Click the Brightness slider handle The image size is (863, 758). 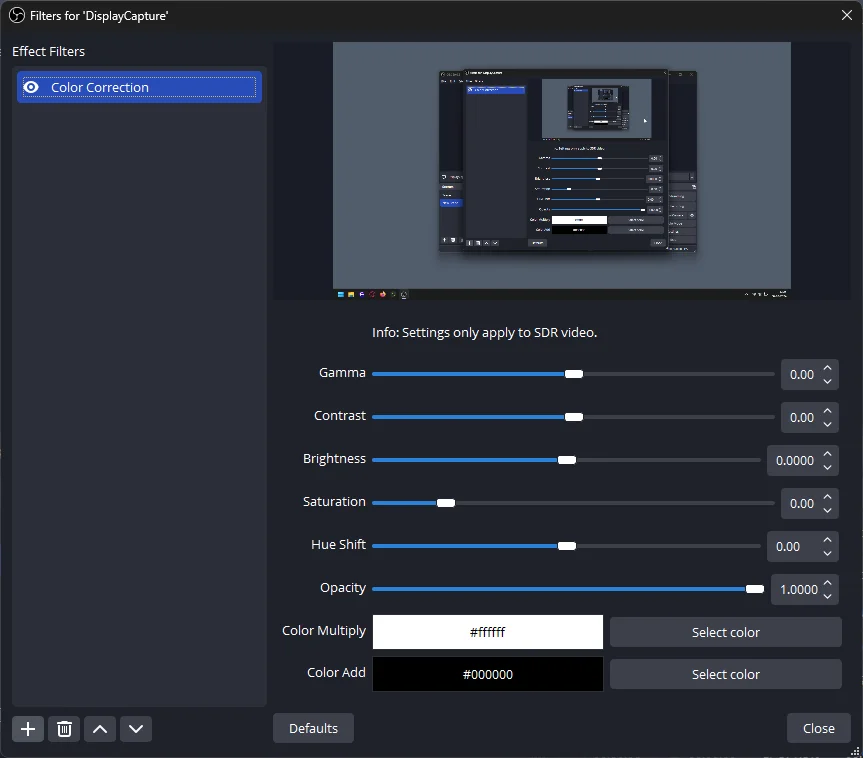point(566,460)
